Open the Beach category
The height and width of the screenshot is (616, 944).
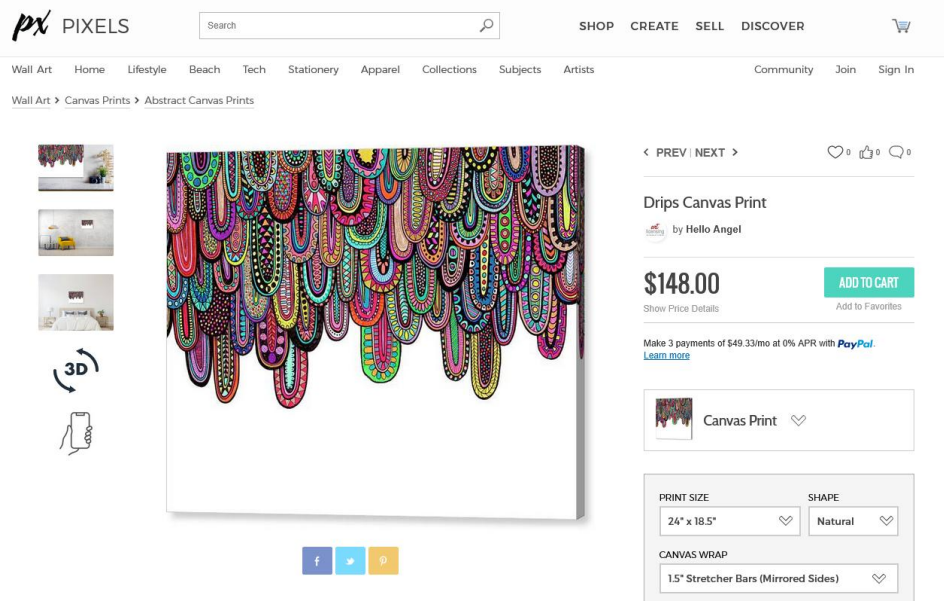pos(205,69)
